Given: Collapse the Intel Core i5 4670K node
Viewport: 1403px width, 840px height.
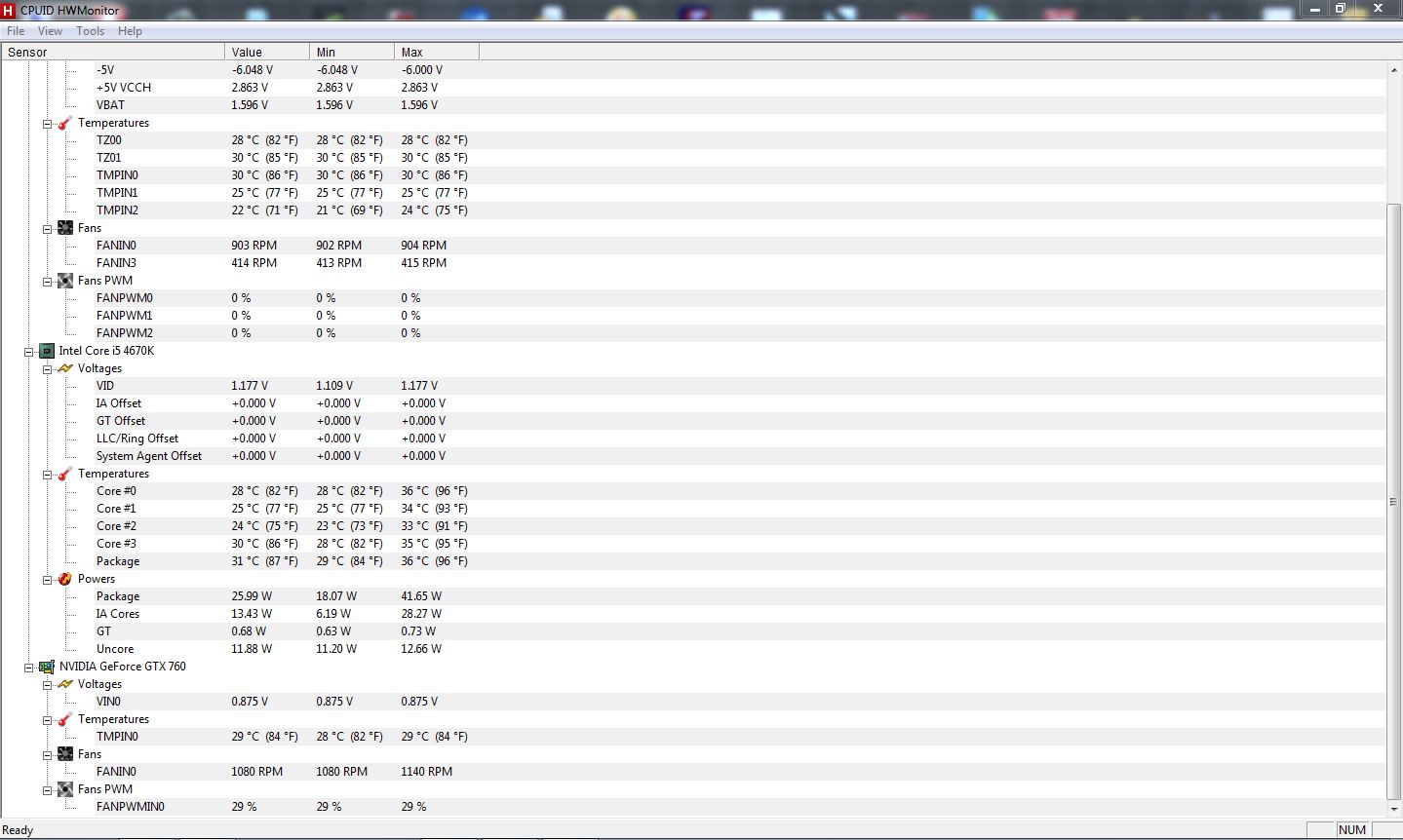Looking at the screenshot, I should click(28, 352).
